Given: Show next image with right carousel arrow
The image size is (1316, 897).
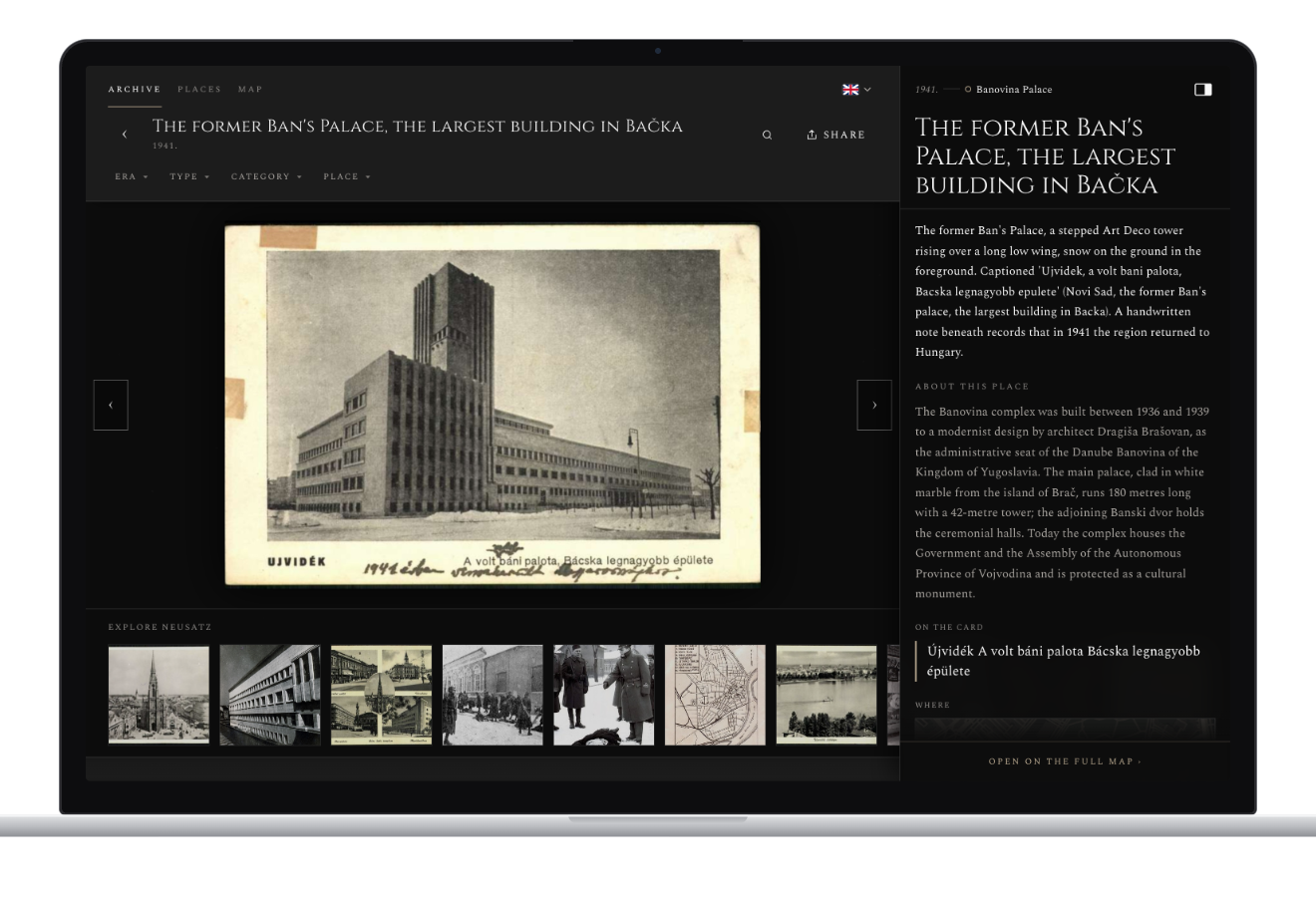Looking at the screenshot, I should (874, 405).
